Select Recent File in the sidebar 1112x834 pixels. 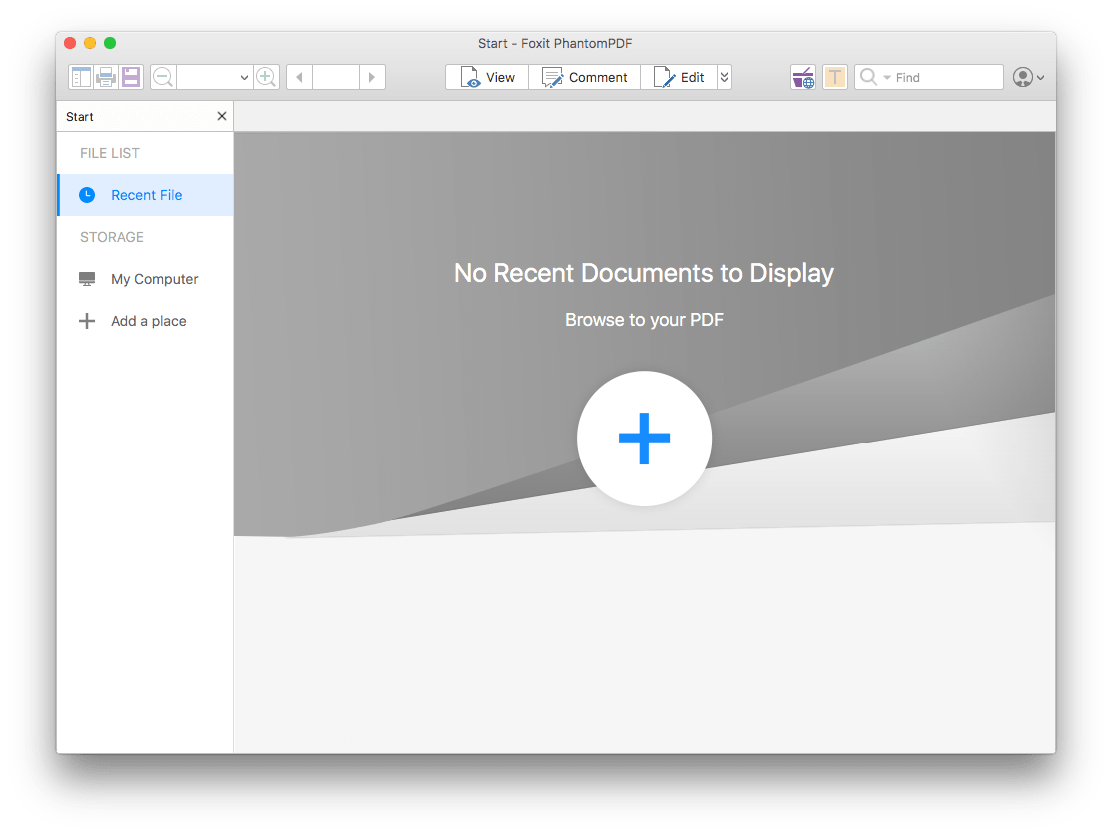click(146, 195)
